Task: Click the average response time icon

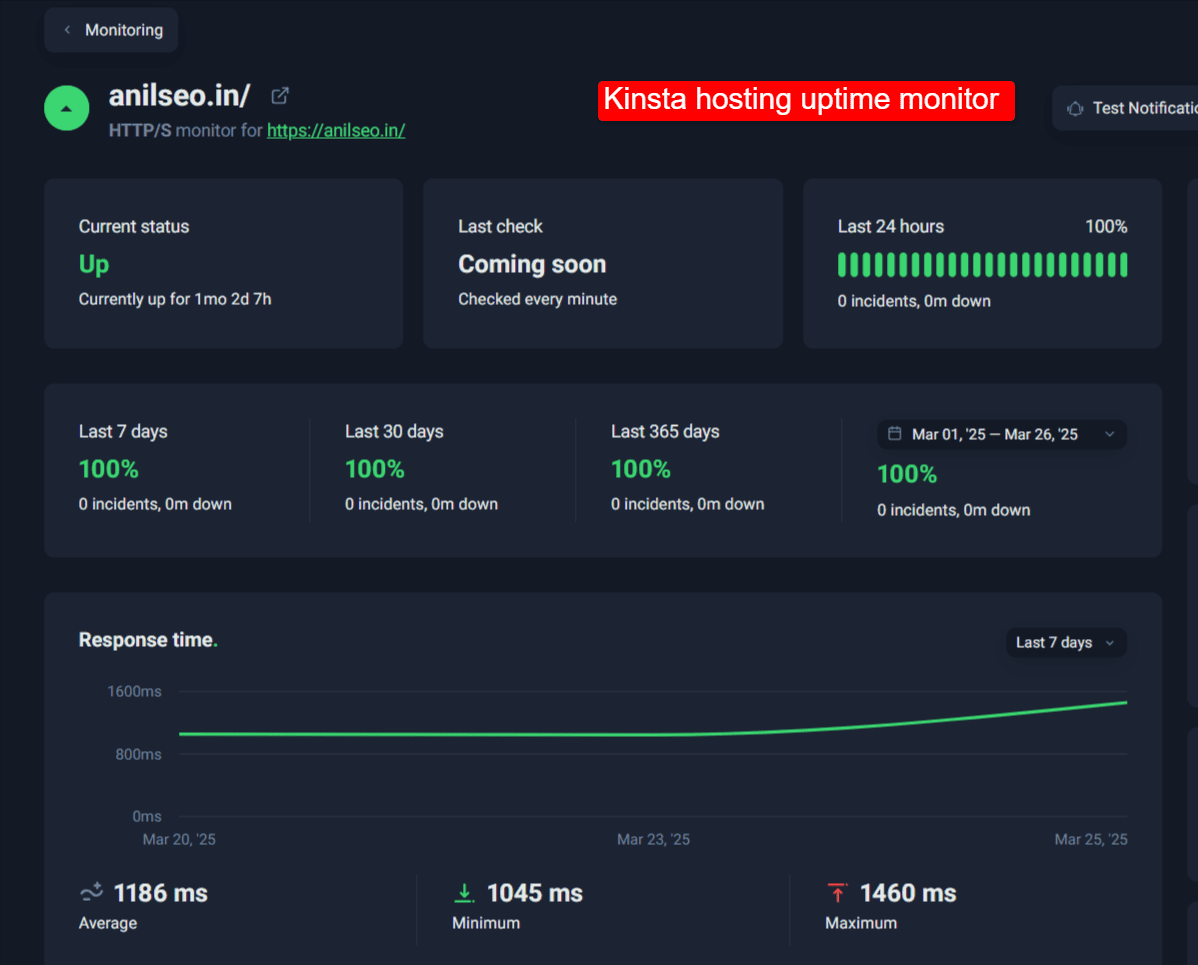Action: click(92, 892)
